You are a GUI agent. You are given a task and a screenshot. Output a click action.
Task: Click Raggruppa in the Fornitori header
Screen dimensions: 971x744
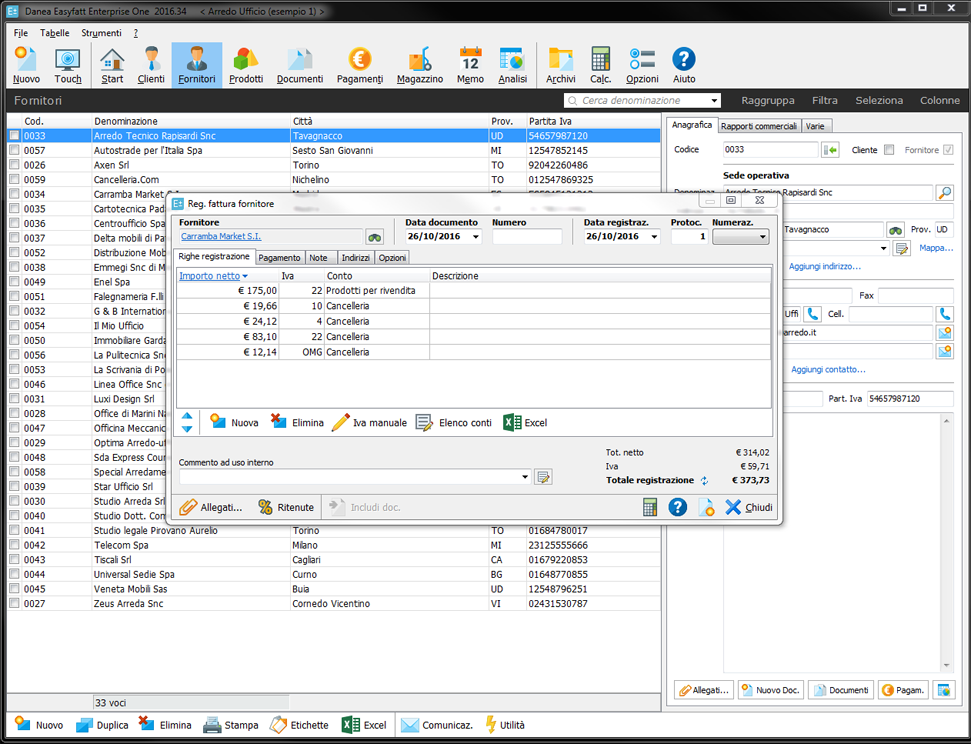coord(768,100)
